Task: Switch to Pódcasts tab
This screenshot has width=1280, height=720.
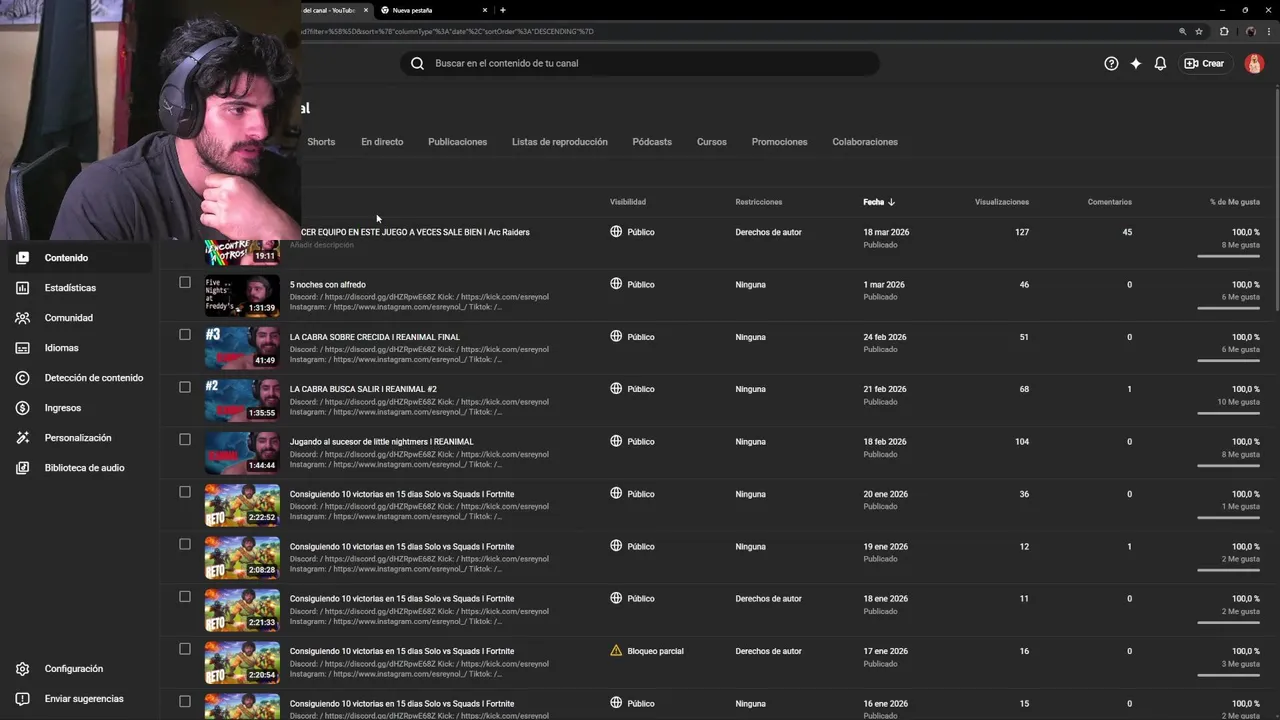Action: pos(652,142)
